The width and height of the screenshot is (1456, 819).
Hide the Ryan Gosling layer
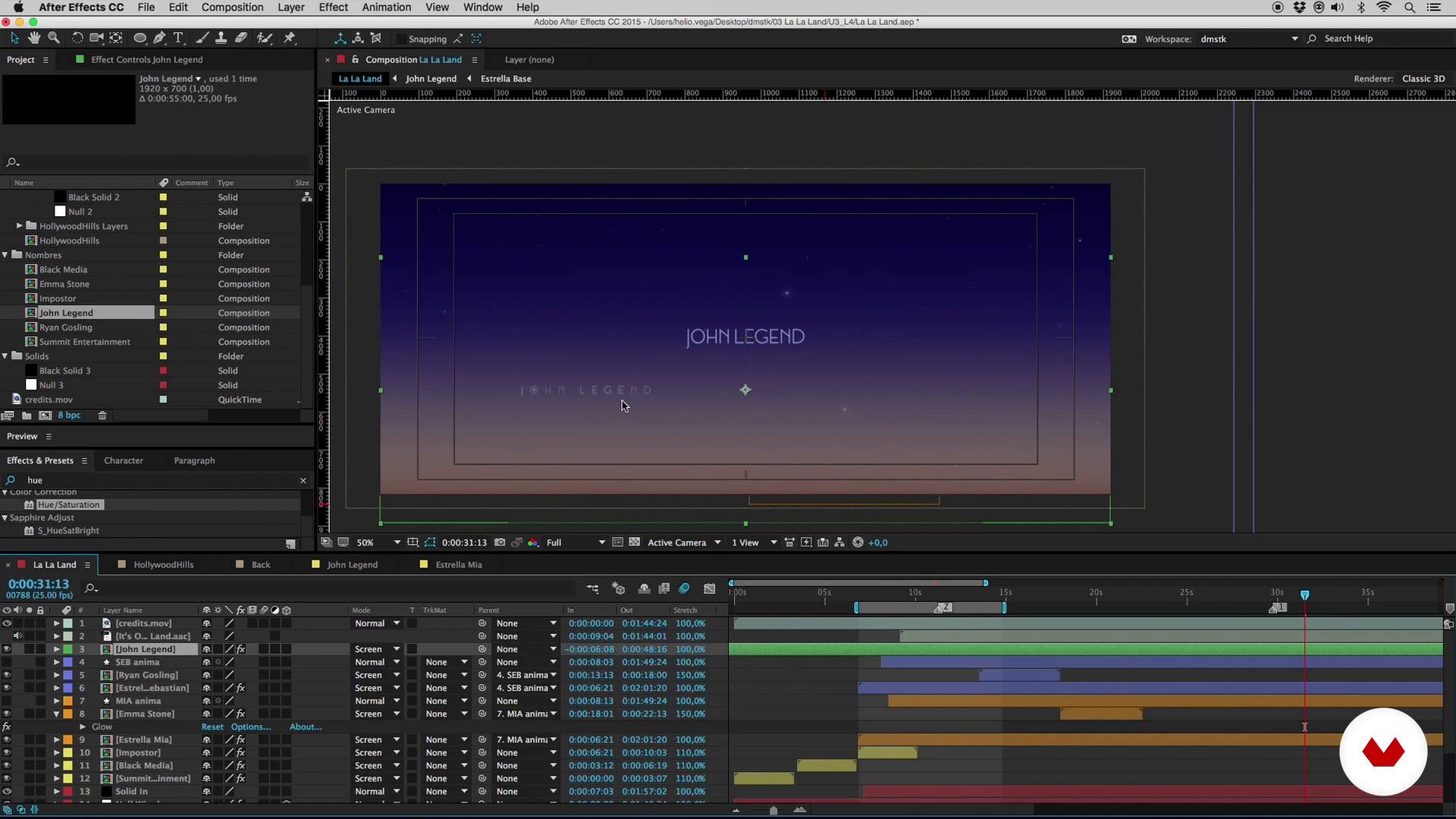[x=7, y=675]
